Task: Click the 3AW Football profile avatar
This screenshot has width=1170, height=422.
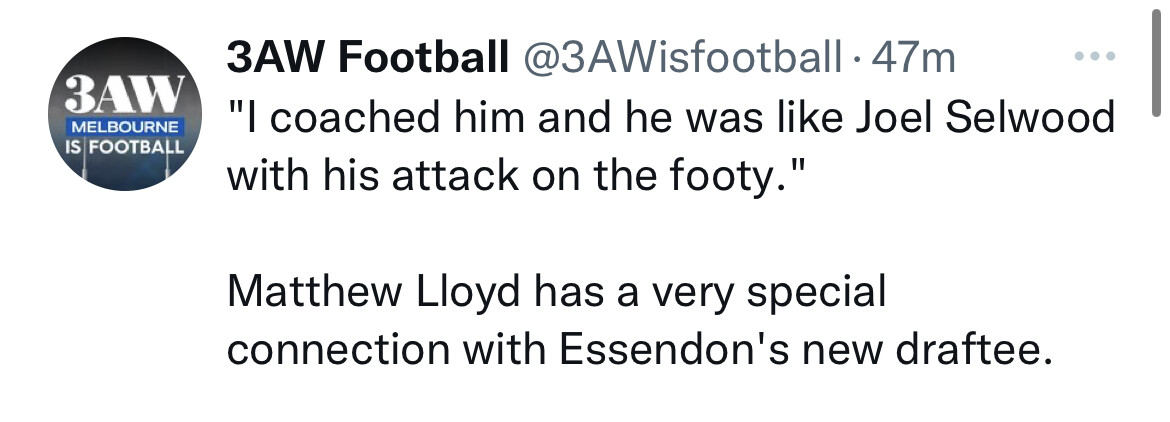Action: pos(125,114)
